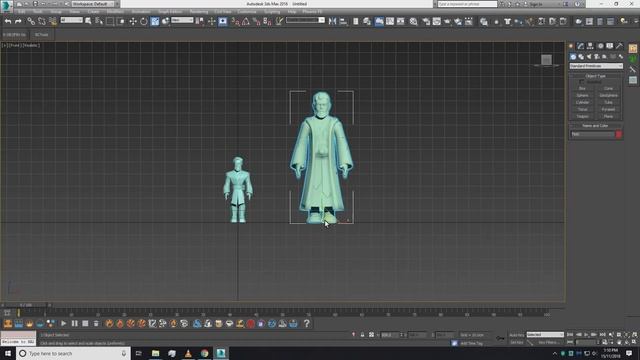Collapse the Object Type rollout

point(596,76)
